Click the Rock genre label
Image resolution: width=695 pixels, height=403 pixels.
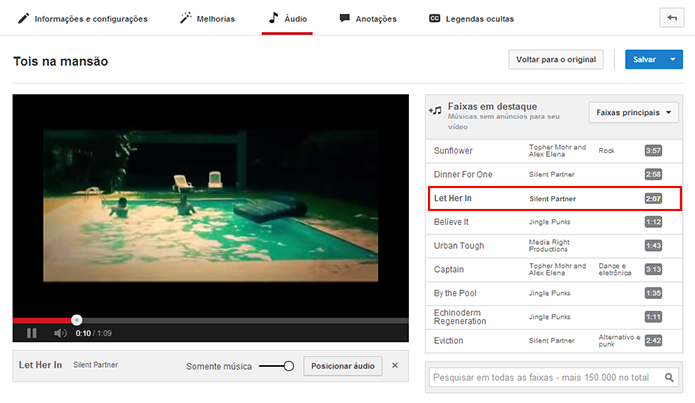tap(606, 151)
